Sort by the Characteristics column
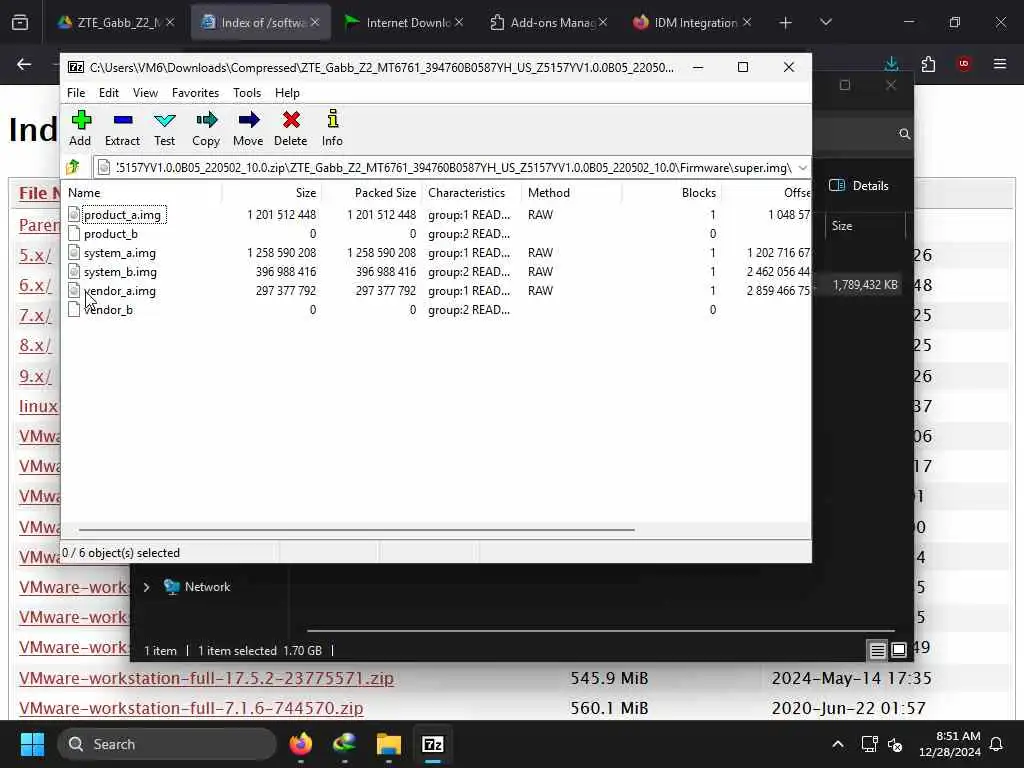The image size is (1024, 768). [471, 193]
